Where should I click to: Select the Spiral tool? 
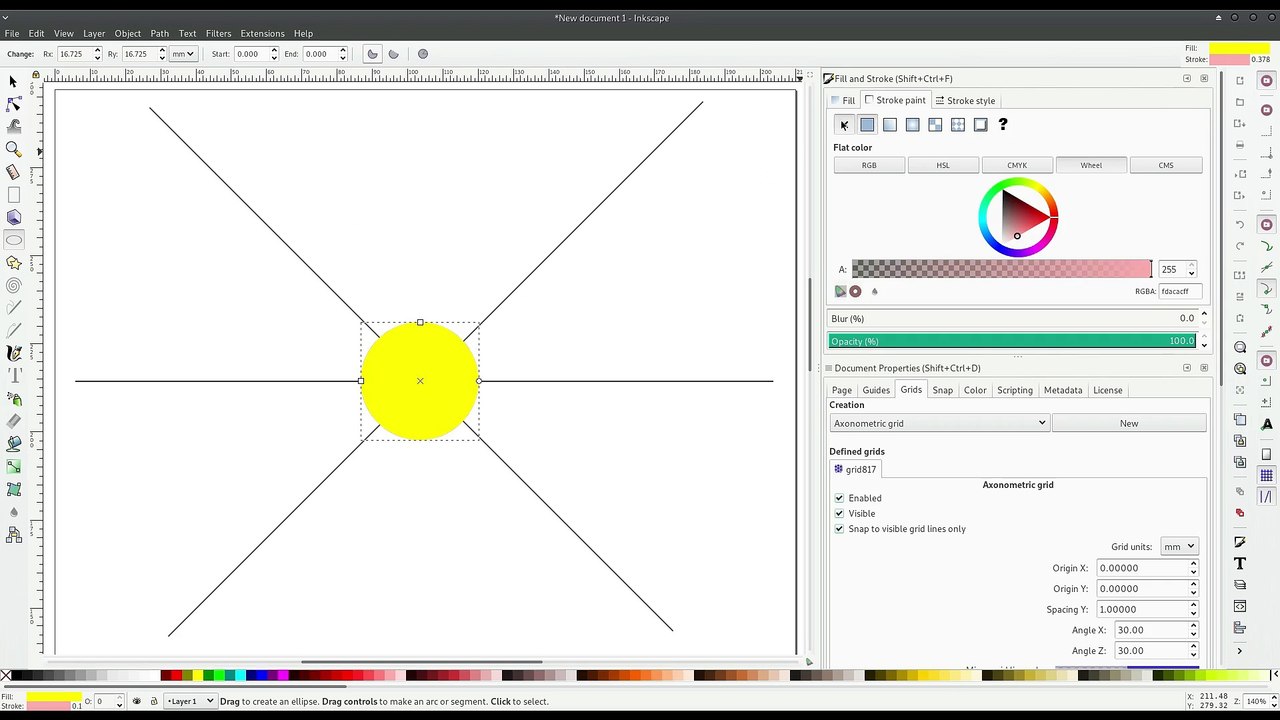coord(14,286)
